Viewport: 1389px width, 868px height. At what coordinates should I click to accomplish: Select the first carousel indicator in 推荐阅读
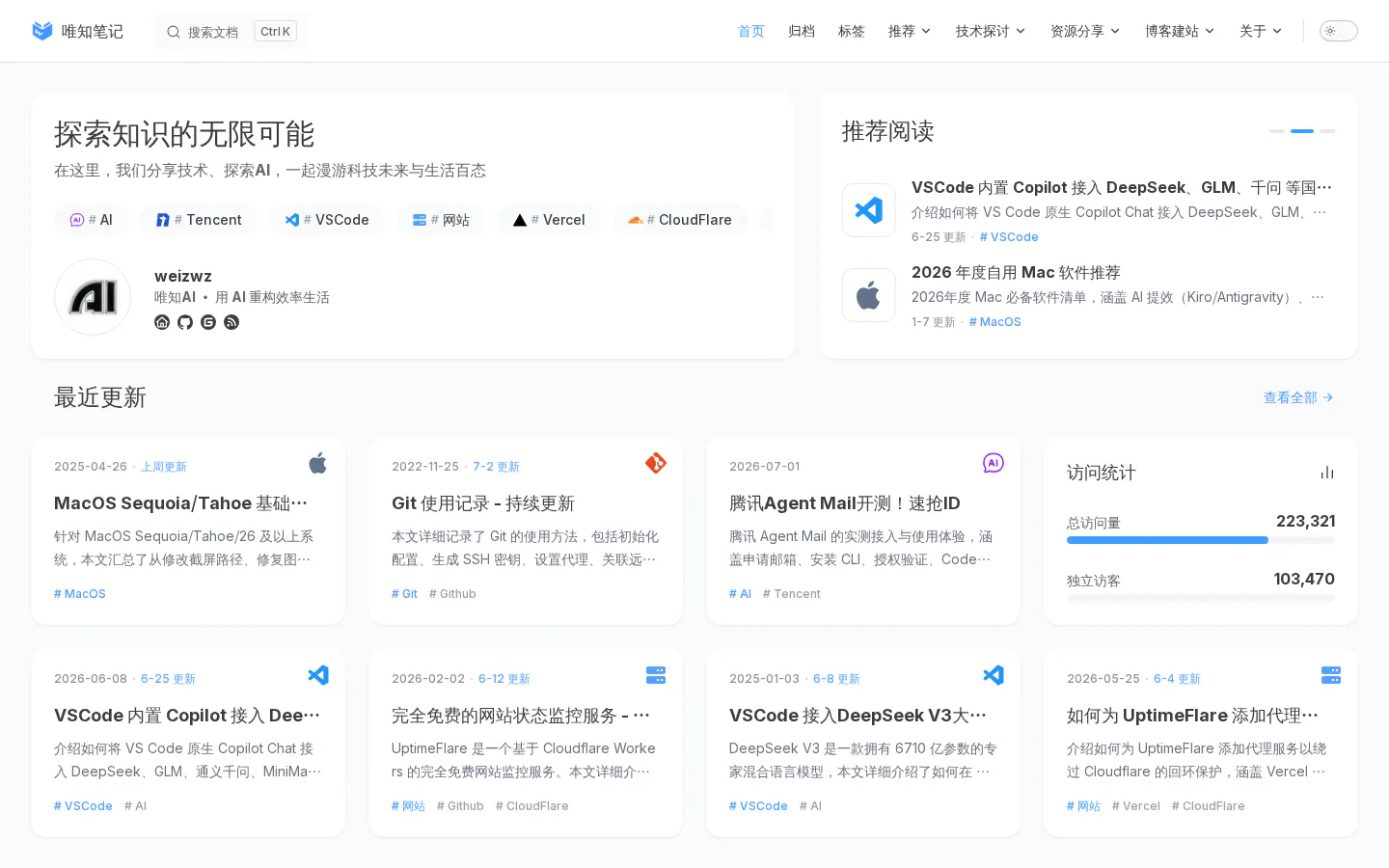pos(1277,130)
